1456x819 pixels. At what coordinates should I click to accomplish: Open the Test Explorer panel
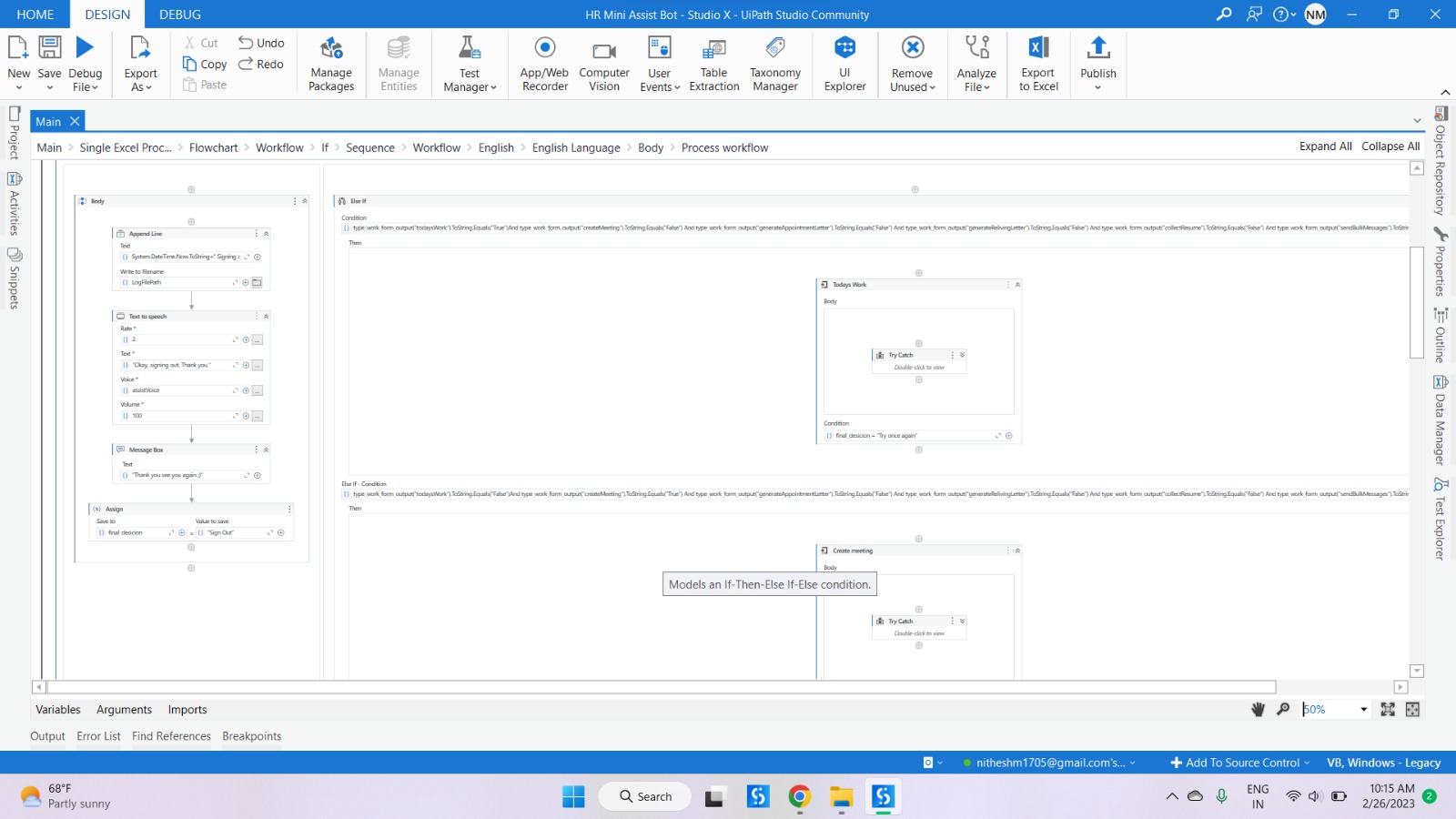(x=1441, y=519)
